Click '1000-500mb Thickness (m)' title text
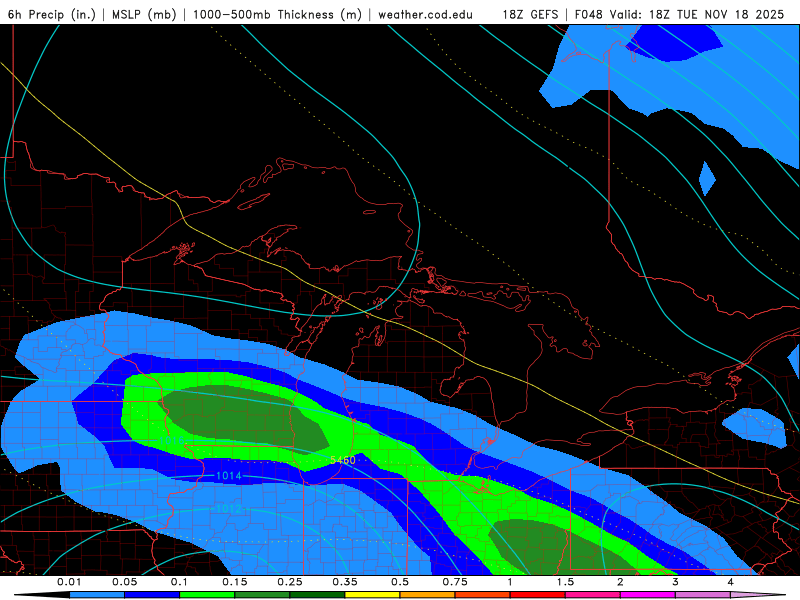The width and height of the screenshot is (800, 600). pyautogui.click(x=277, y=14)
